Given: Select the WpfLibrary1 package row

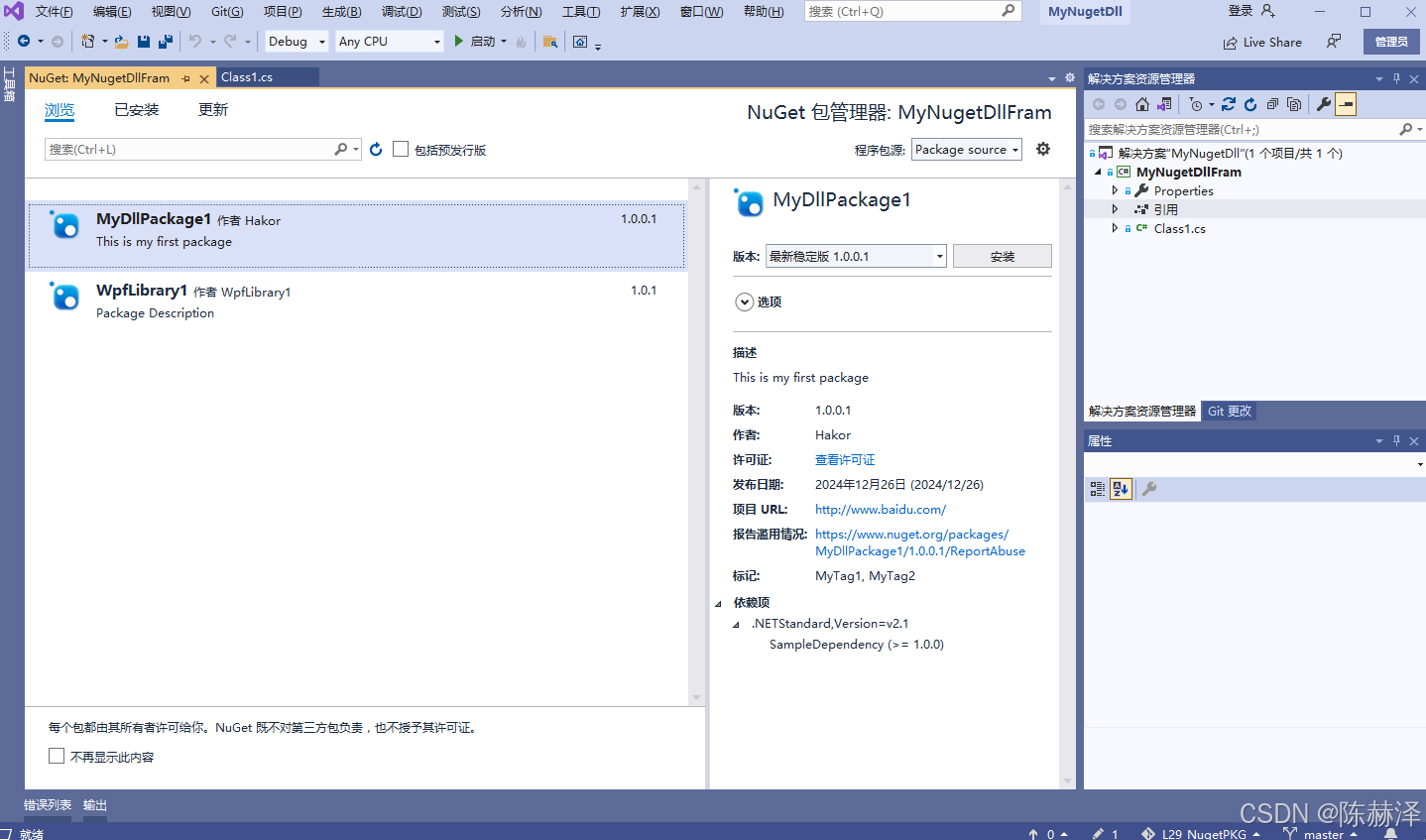Looking at the screenshot, I should click(x=356, y=301).
